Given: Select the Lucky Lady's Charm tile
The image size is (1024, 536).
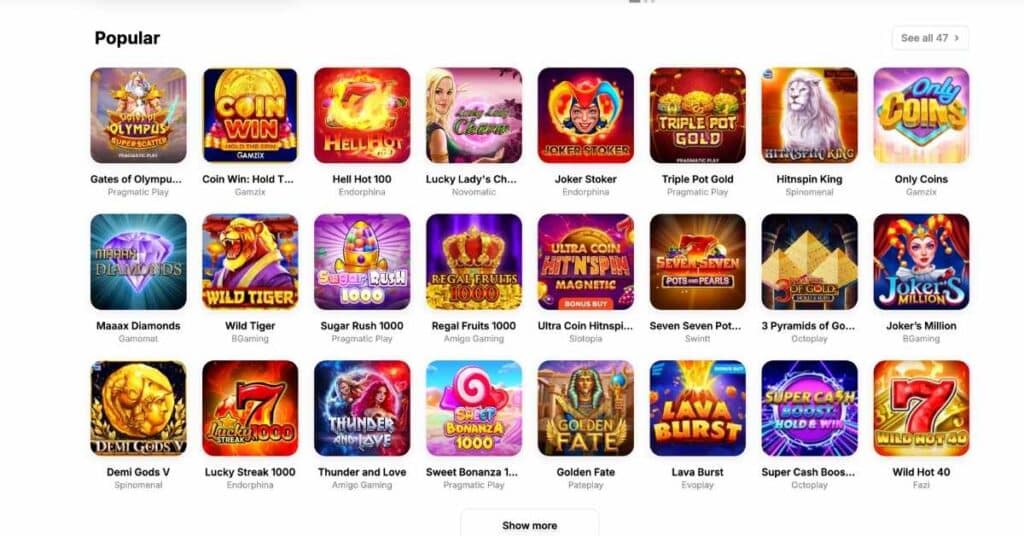Looking at the screenshot, I should [474, 116].
